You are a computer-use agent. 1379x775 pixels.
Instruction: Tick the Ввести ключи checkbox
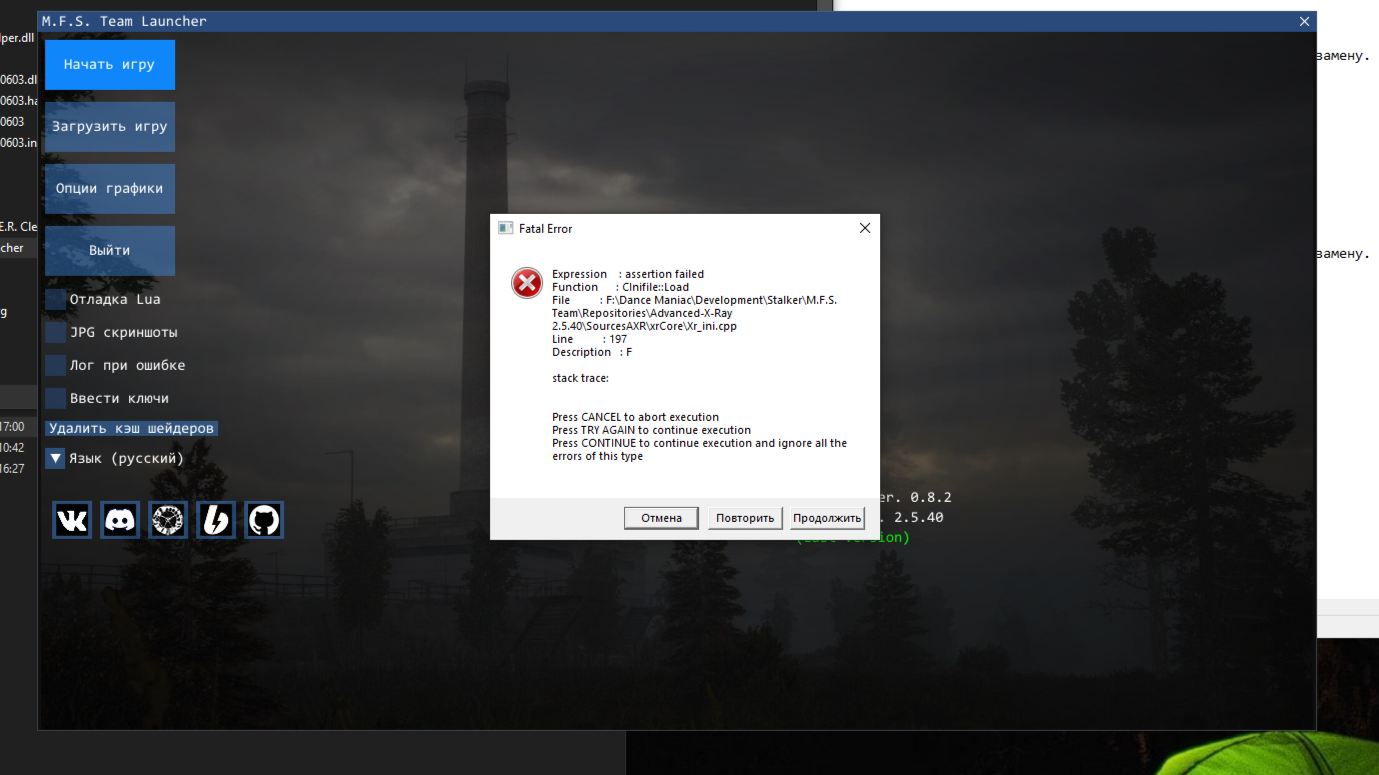(x=55, y=398)
